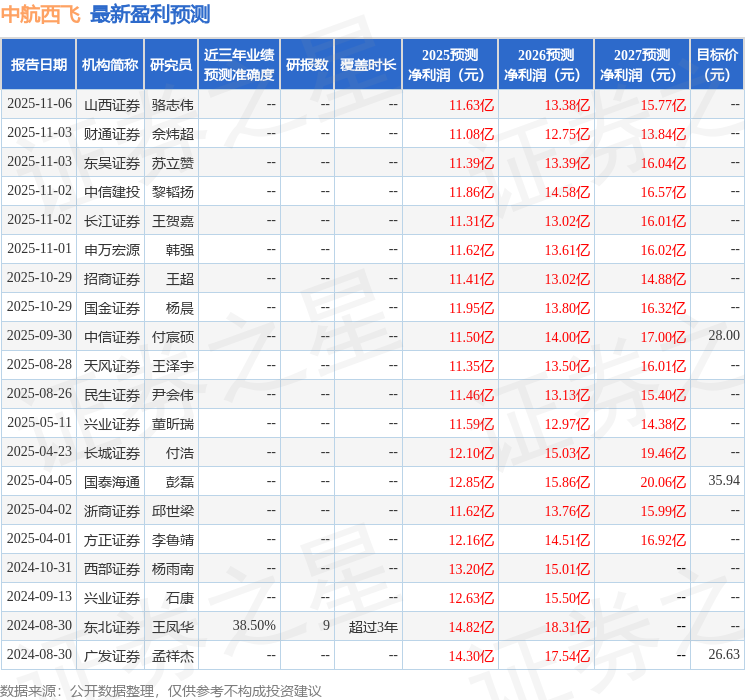Open the 山西证券 institution entry
745x700 pixels.
tap(111, 104)
